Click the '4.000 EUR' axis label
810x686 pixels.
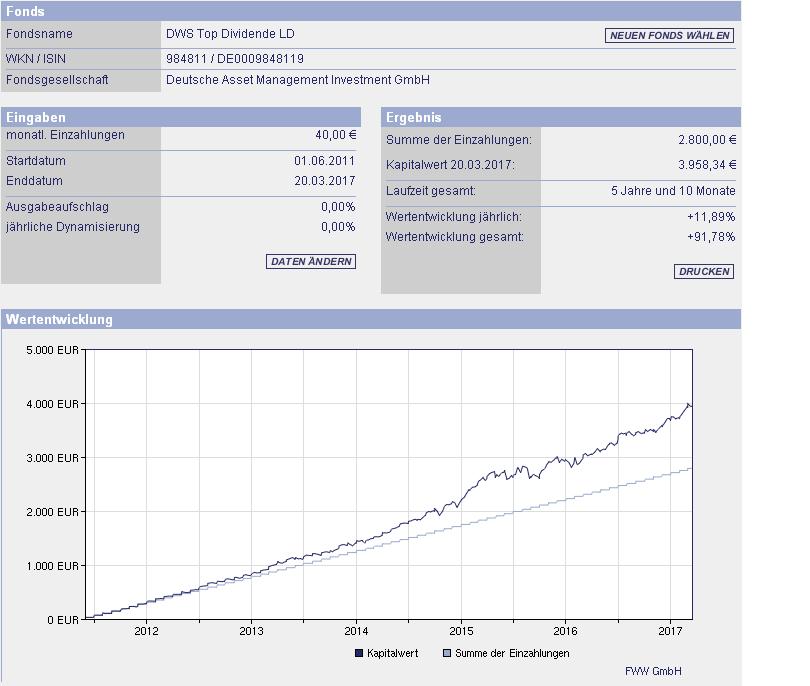coord(53,404)
